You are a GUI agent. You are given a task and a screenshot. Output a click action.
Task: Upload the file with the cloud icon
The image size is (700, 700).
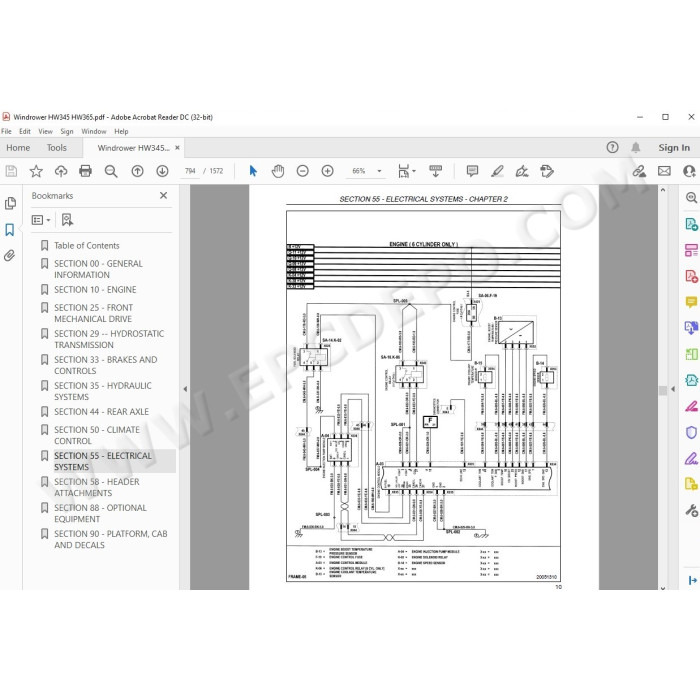click(61, 171)
